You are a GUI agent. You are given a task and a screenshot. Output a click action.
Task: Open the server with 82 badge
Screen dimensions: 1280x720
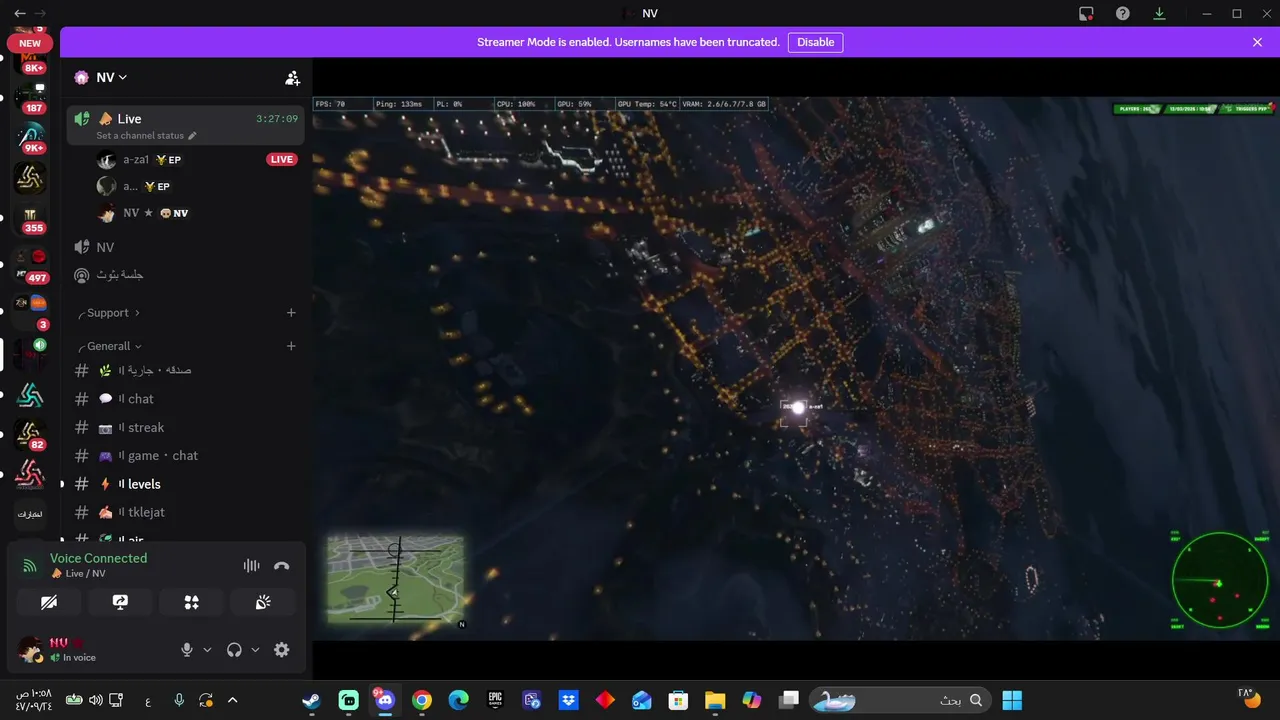(30, 435)
